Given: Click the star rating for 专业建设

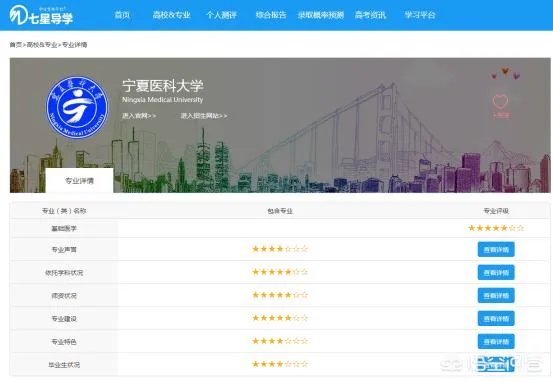Looking at the screenshot, I should 280,318.
